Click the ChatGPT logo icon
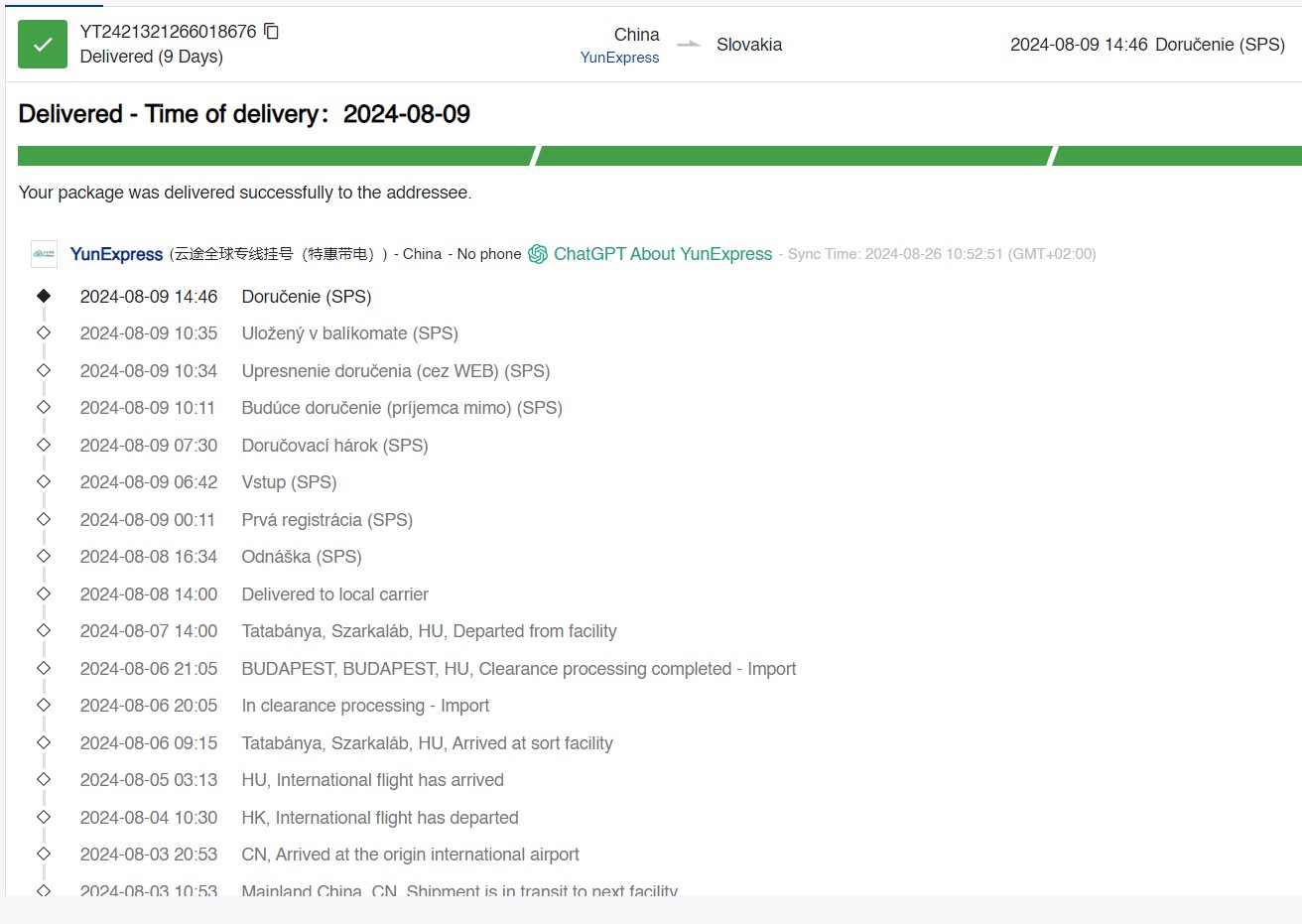Screen dimensions: 1302x924 point(538,254)
